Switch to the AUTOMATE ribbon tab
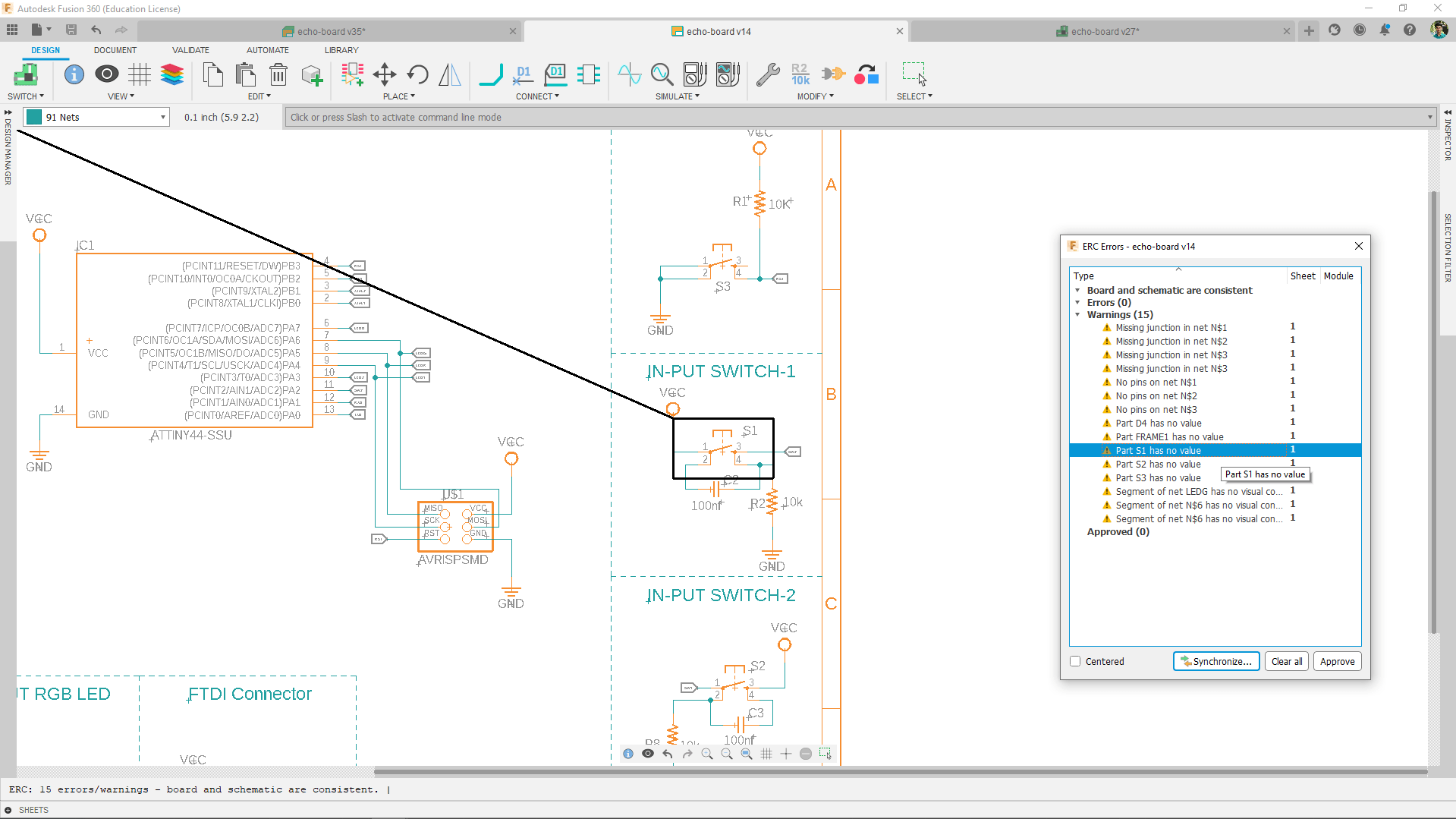The width and height of the screenshot is (1456, 819). [268, 50]
